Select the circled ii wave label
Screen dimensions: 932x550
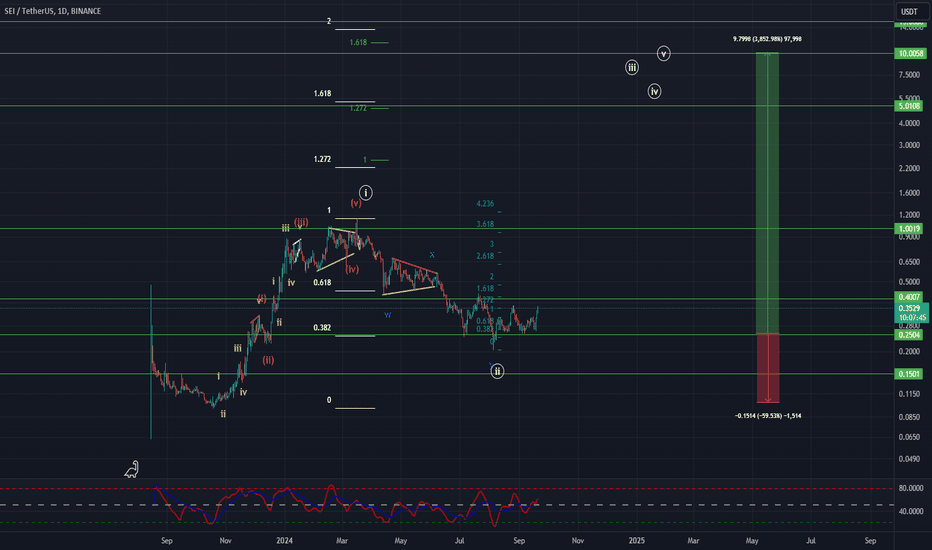497,372
